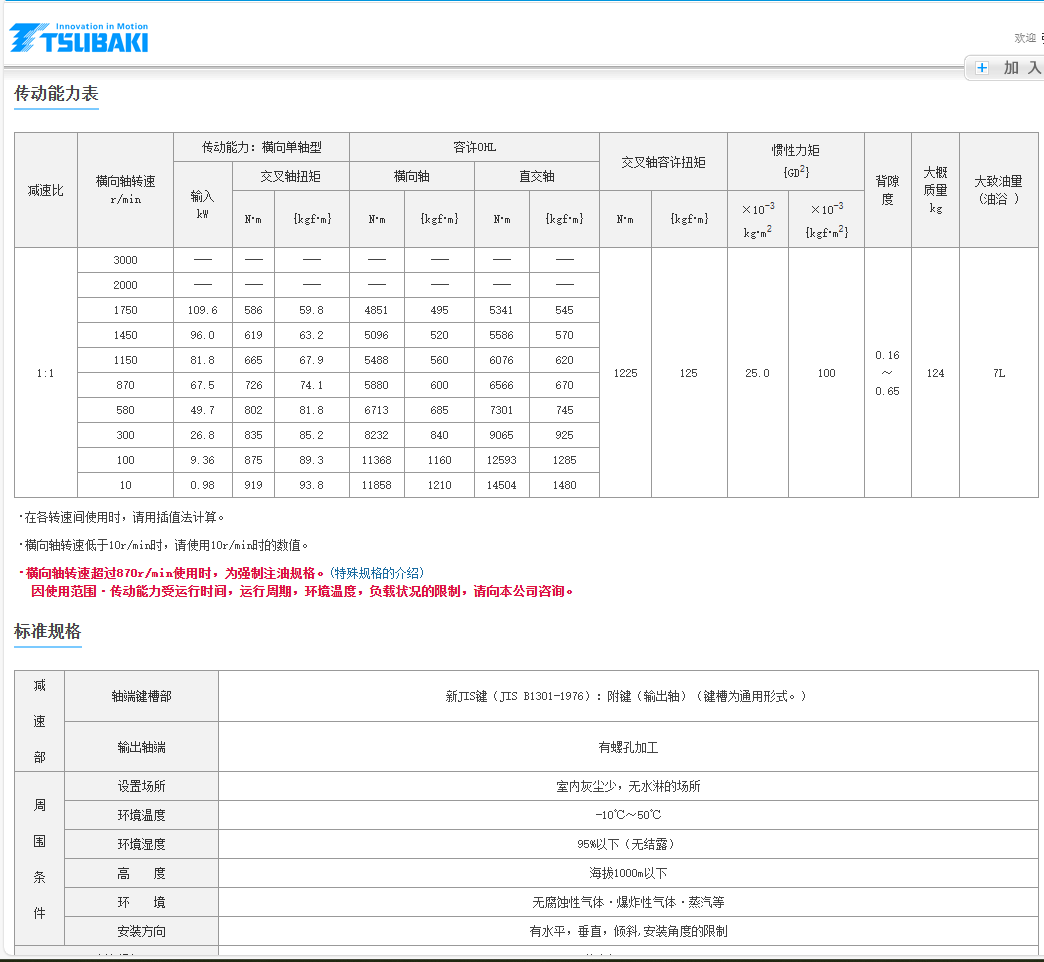Select the 惯性力矩 {GD²} header cell
The width and height of the screenshot is (1044, 962).
pos(796,161)
